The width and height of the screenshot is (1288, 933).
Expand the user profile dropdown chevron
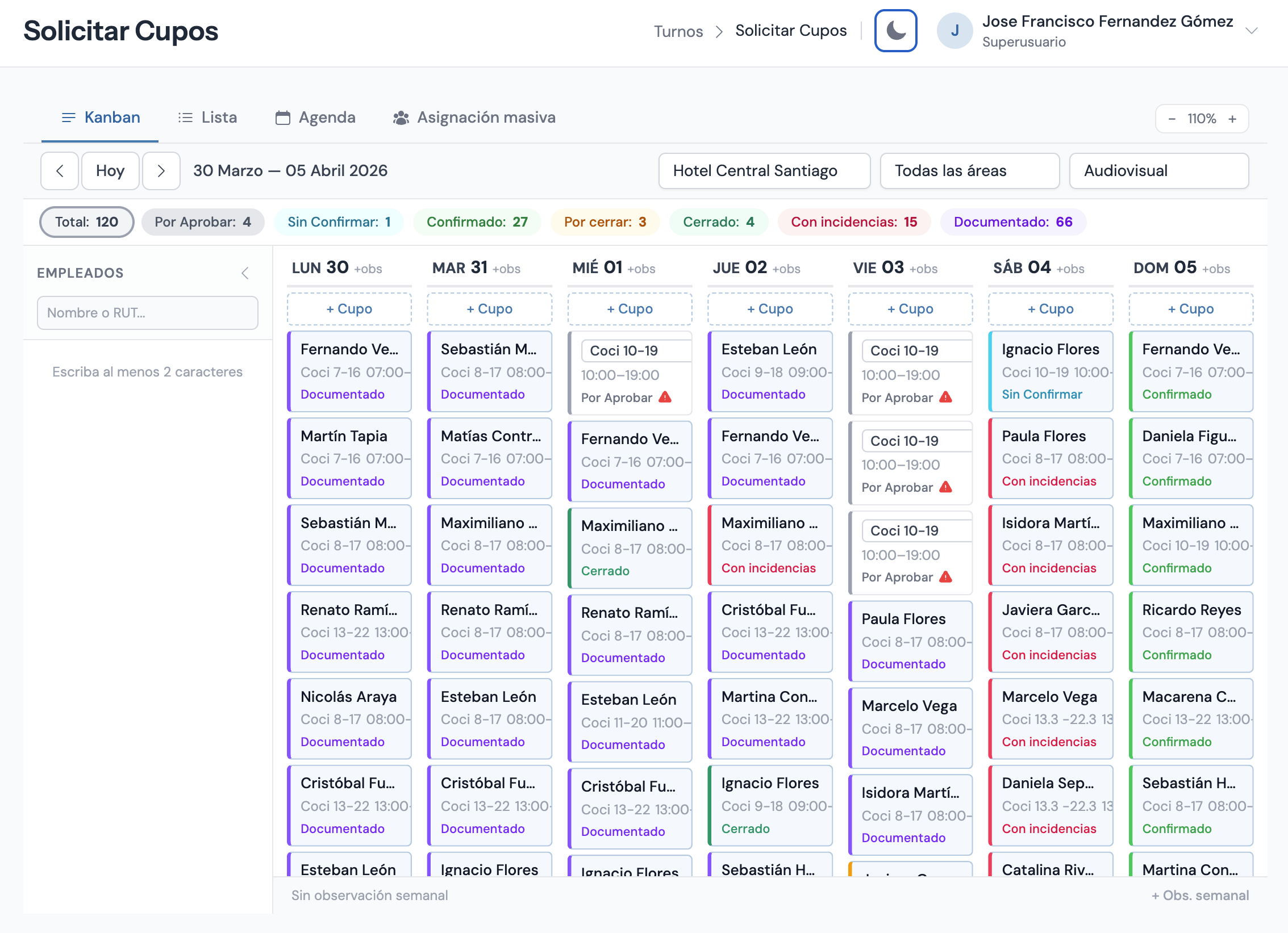pyautogui.click(x=1251, y=31)
